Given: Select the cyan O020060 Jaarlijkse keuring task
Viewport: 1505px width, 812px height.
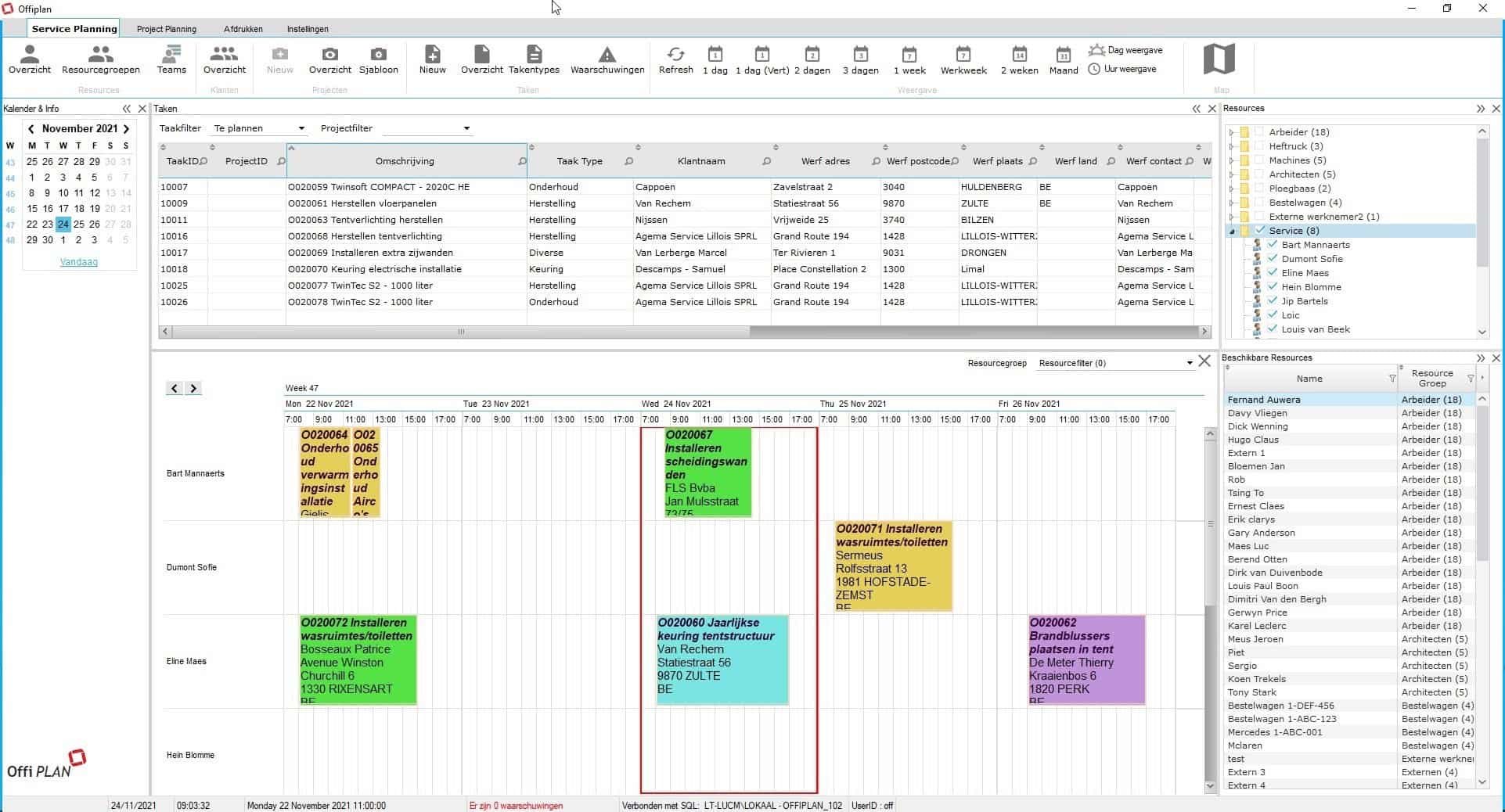Looking at the screenshot, I should pos(722,660).
